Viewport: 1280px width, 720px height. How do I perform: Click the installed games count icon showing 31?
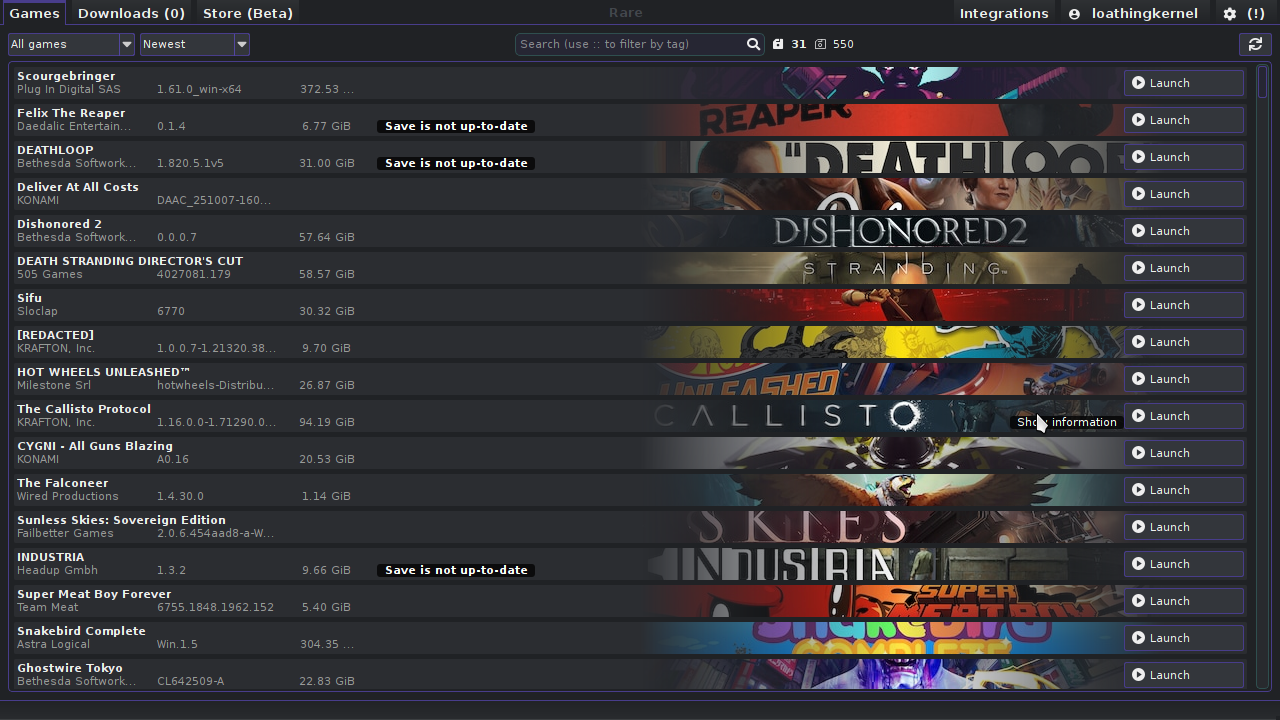coord(778,44)
